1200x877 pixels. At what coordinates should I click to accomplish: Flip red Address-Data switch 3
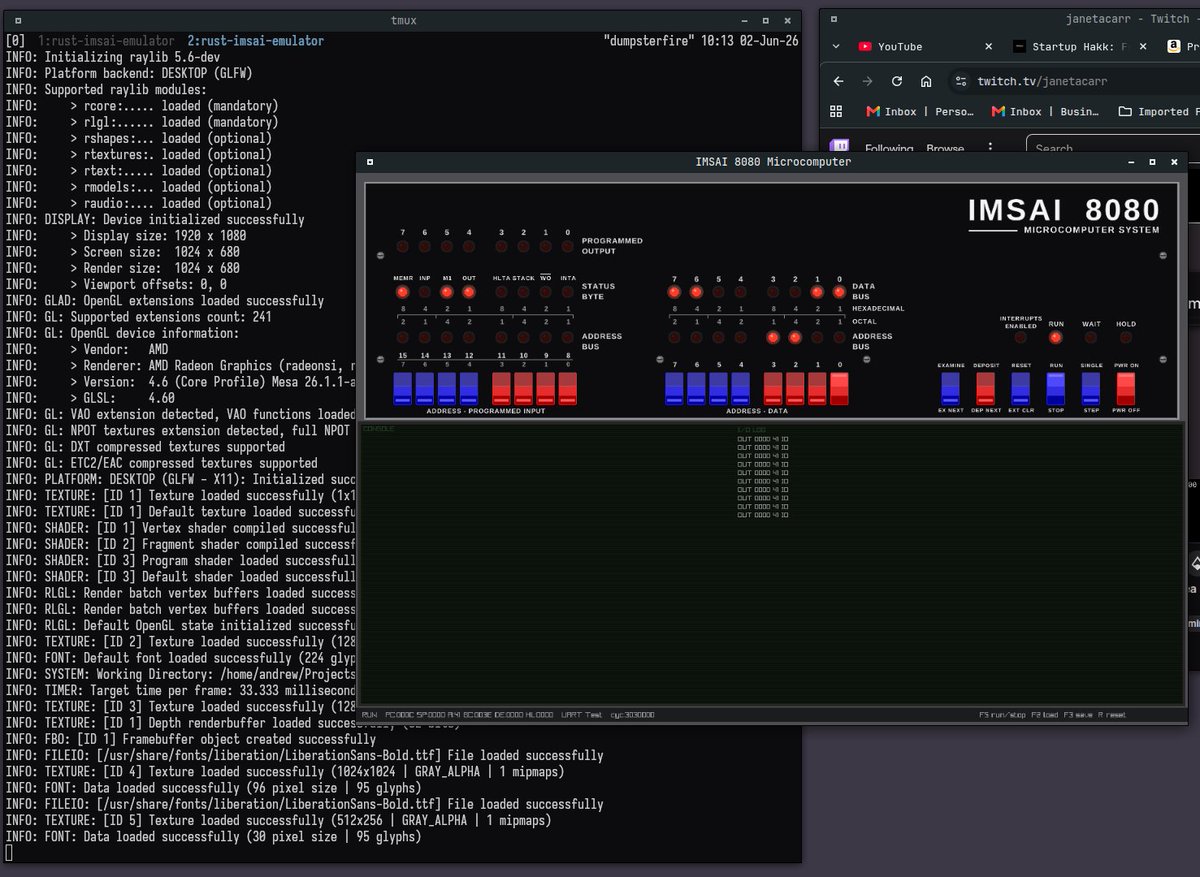[773, 388]
